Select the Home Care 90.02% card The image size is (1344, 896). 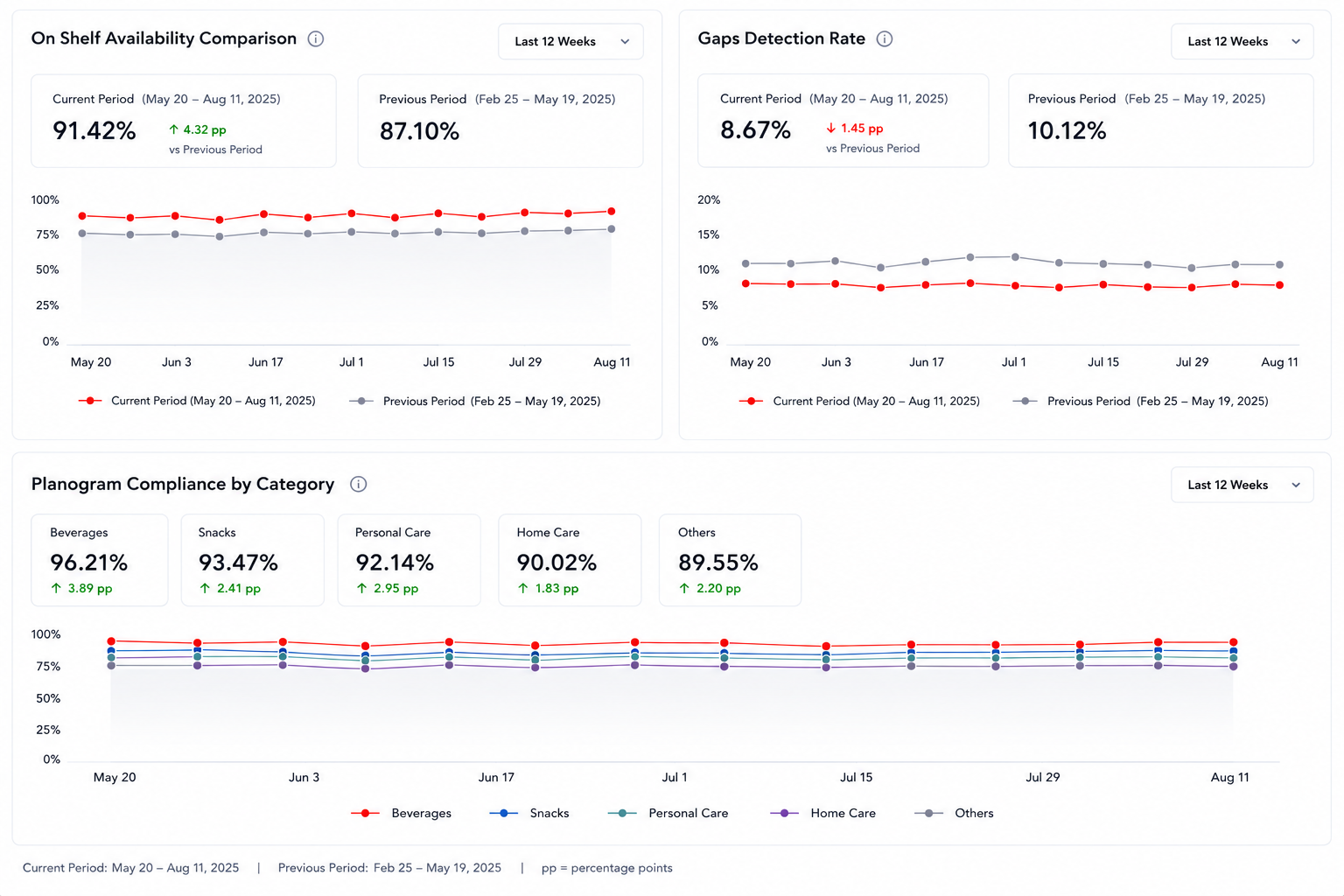click(x=570, y=560)
